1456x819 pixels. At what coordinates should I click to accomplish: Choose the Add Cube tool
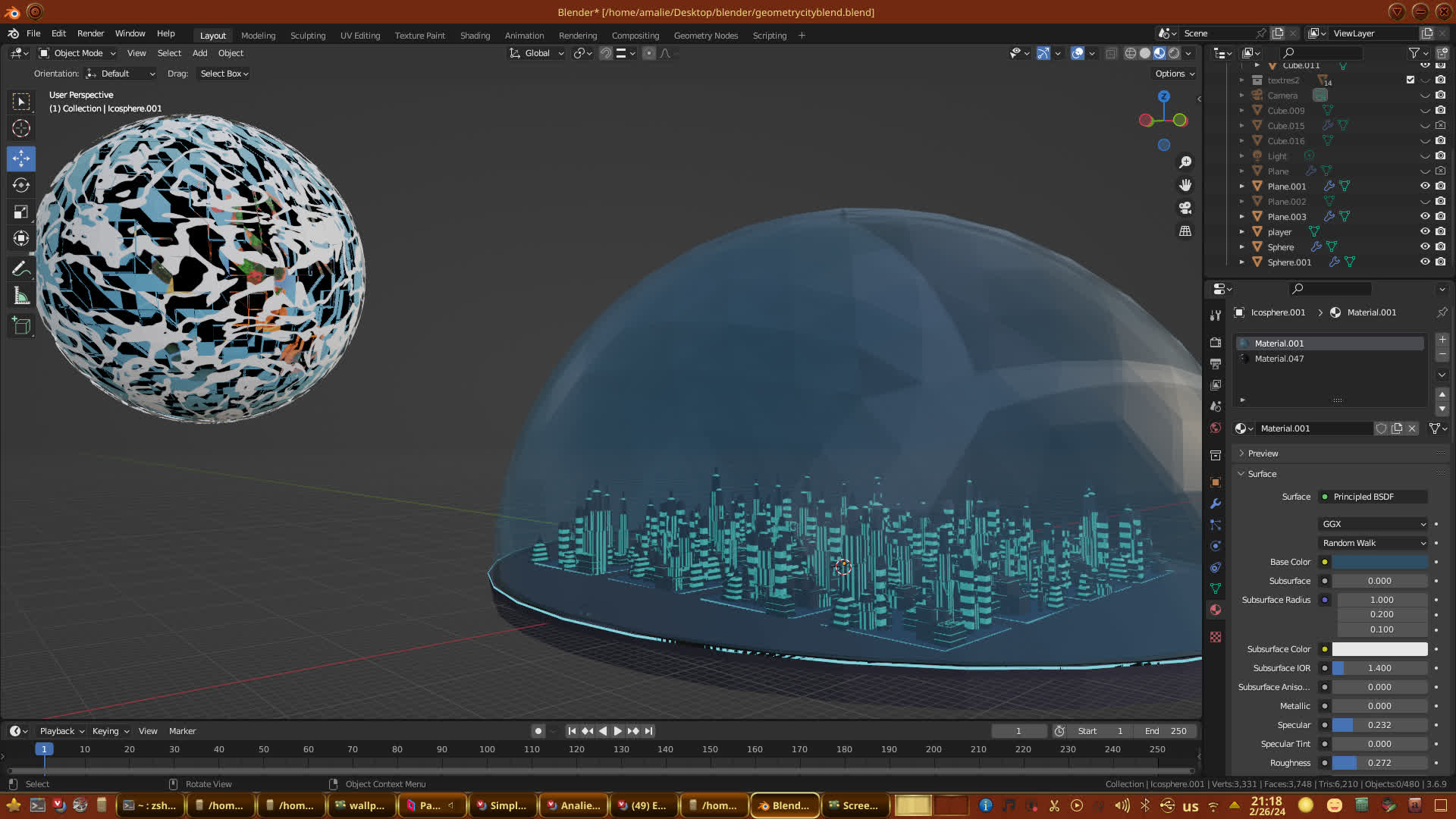[21, 326]
